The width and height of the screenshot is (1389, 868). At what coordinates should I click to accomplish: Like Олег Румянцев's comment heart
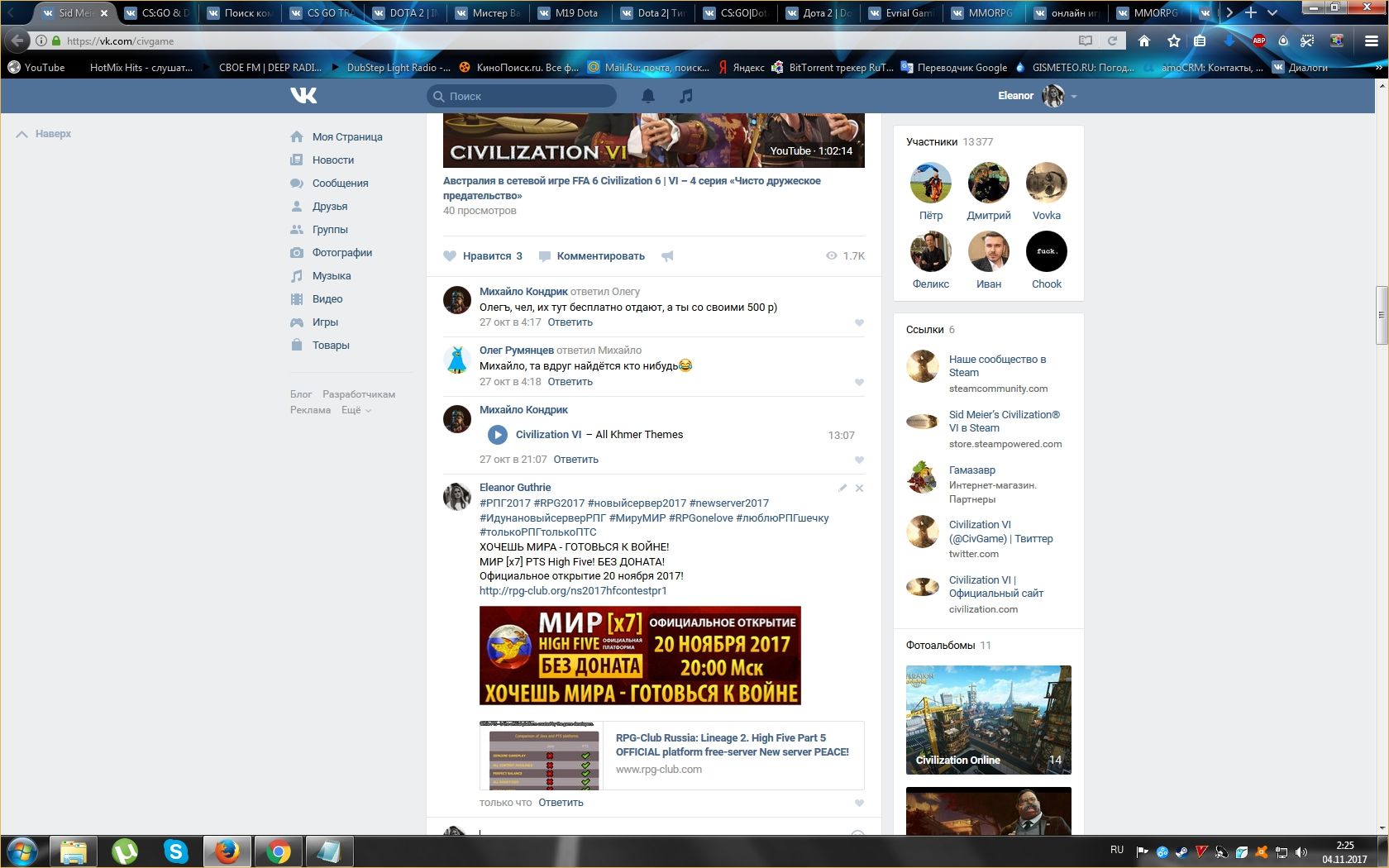tap(859, 382)
